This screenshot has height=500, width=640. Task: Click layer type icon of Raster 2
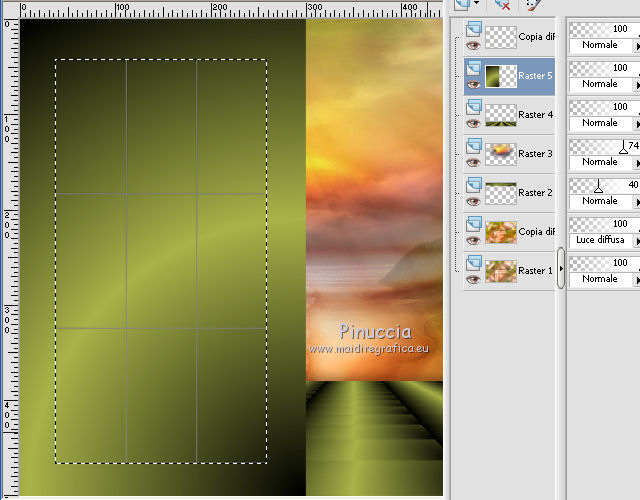(473, 185)
